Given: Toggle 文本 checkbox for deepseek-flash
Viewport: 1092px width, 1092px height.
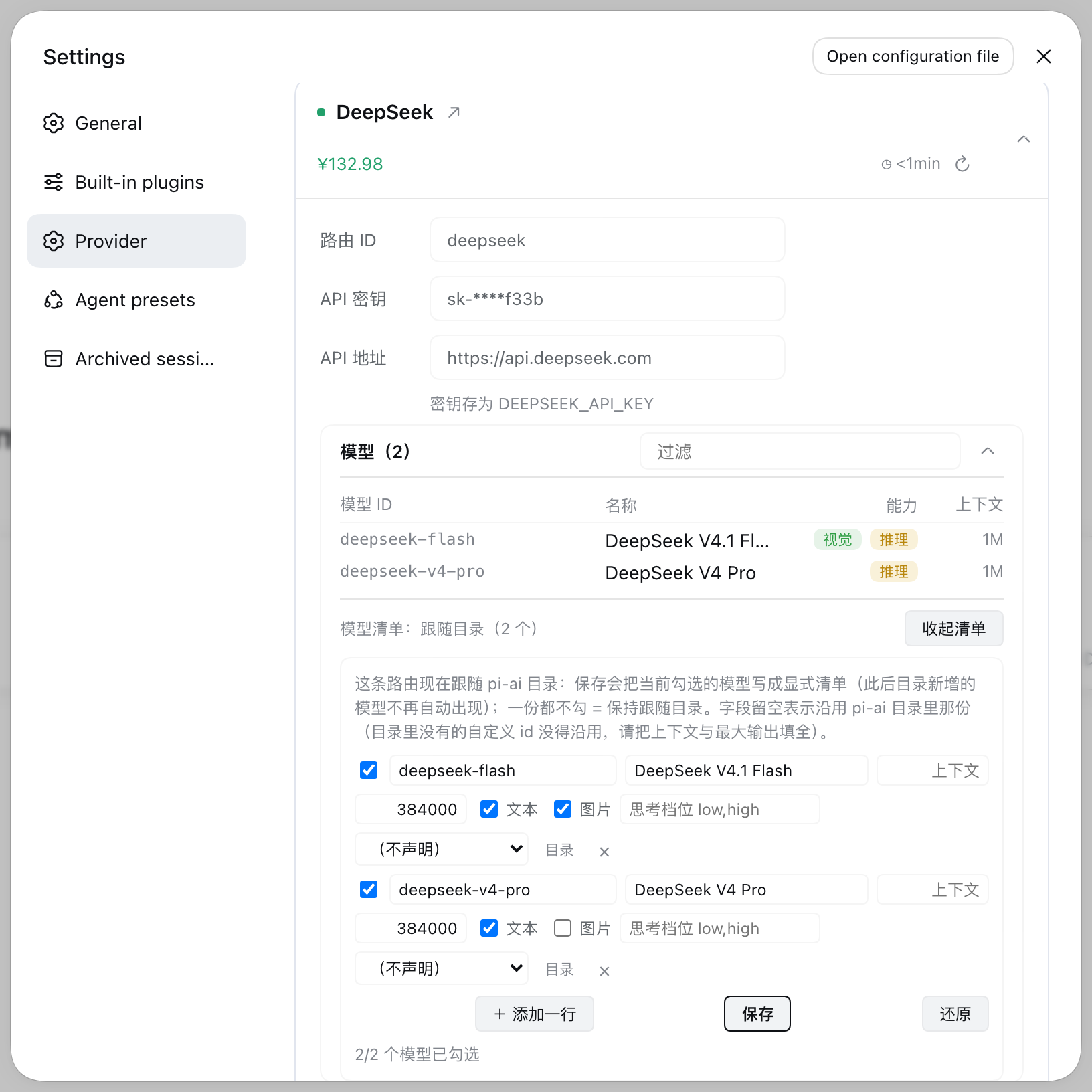Looking at the screenshot, I should (489, 809).
